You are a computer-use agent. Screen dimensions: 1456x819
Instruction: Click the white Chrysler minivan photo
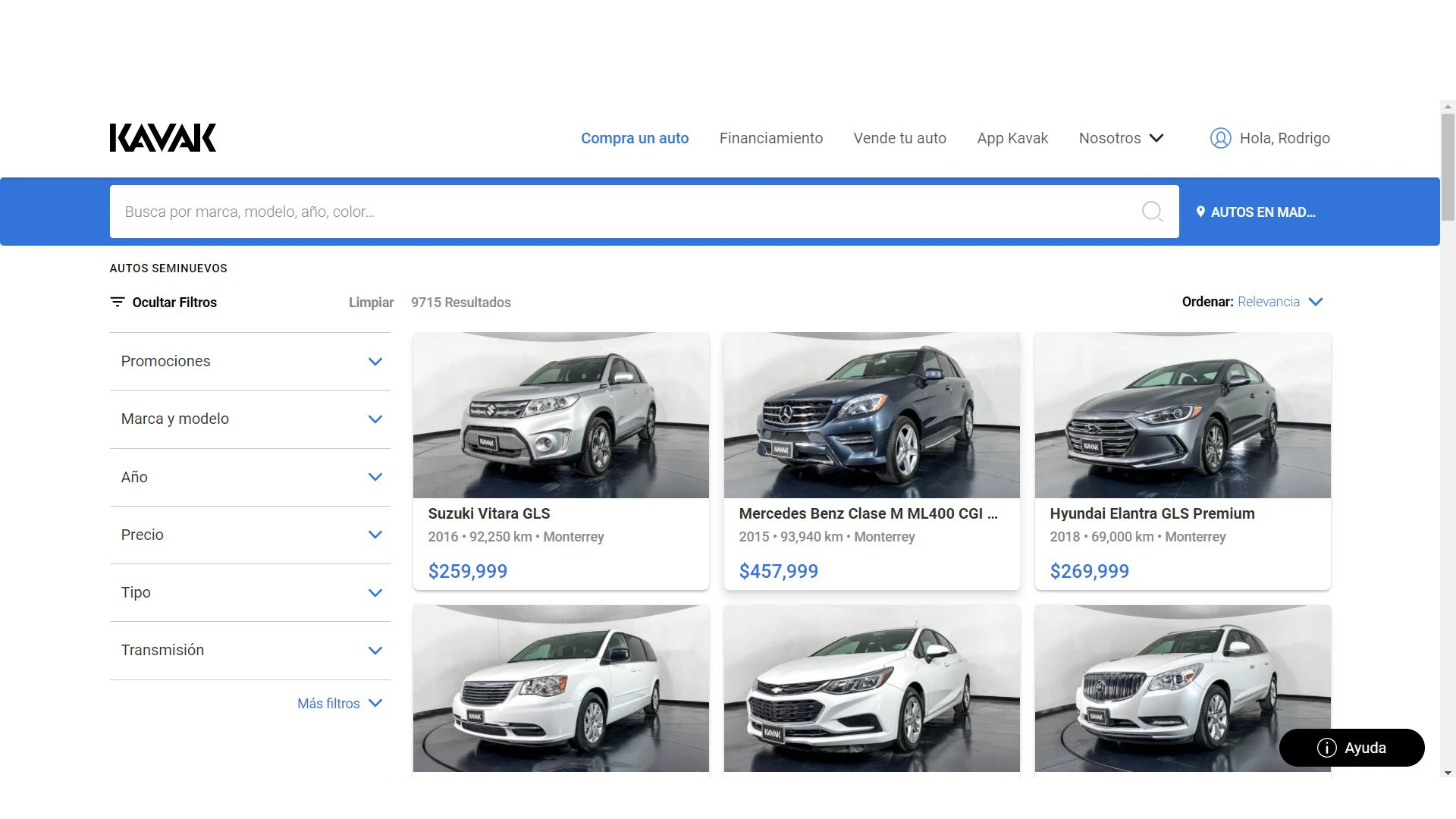click(x=561, y=689)
